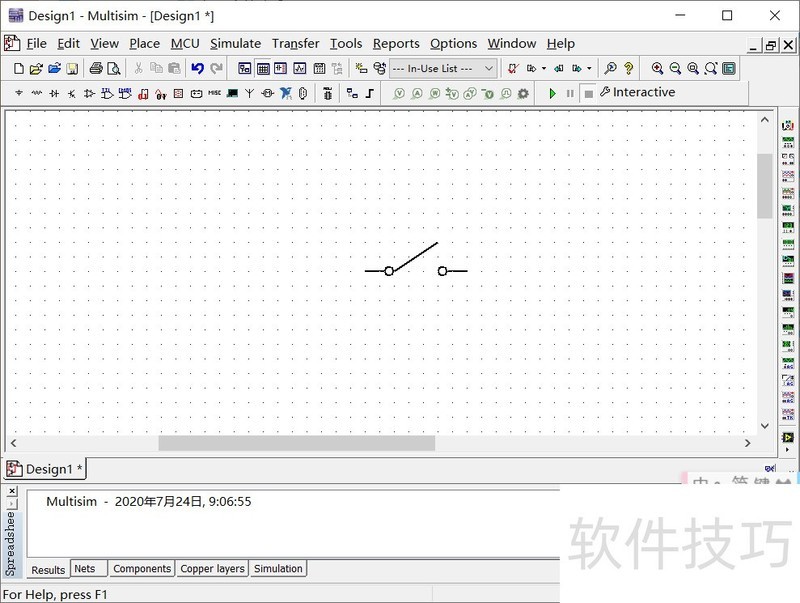The width and height of the screenshot is (800, 603).
Task: Open the Place menu
Action: (144, 43)
